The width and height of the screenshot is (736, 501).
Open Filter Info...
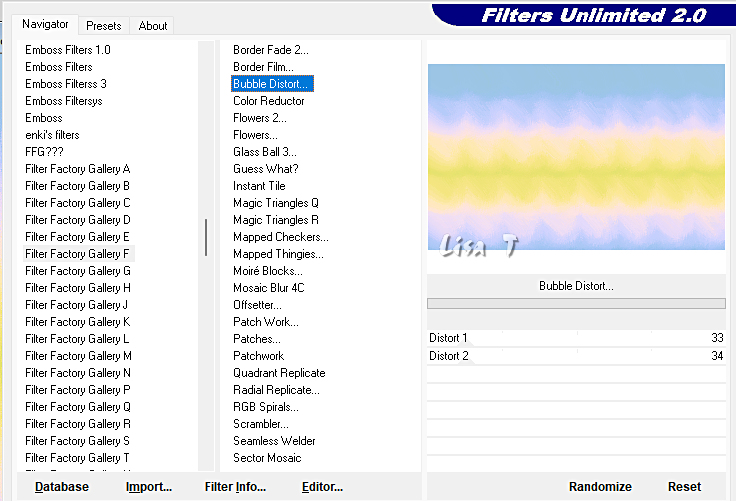(235, 486)
